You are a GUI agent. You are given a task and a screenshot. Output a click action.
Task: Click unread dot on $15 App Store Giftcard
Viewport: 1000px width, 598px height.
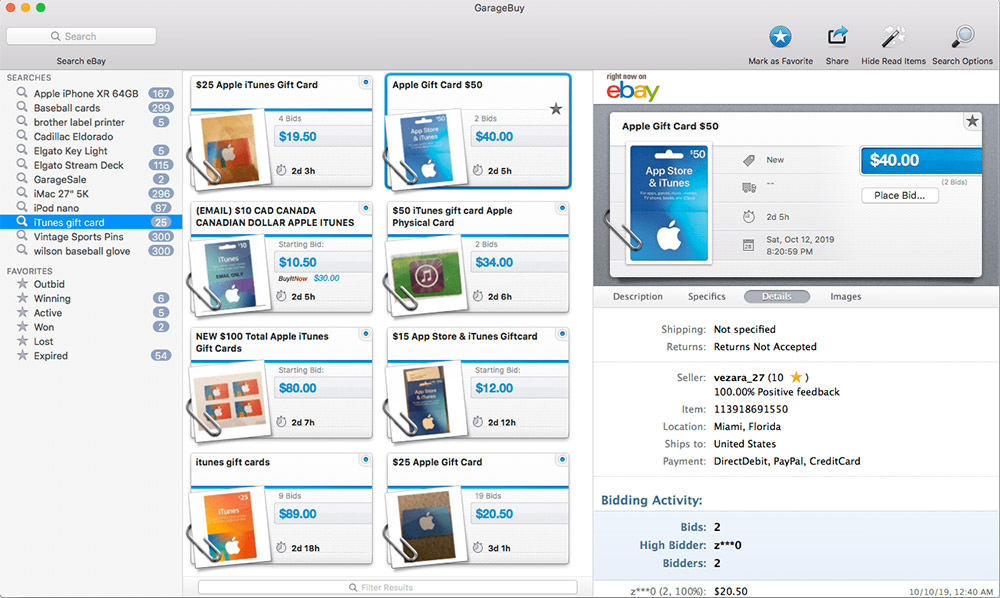click(562, 333)
